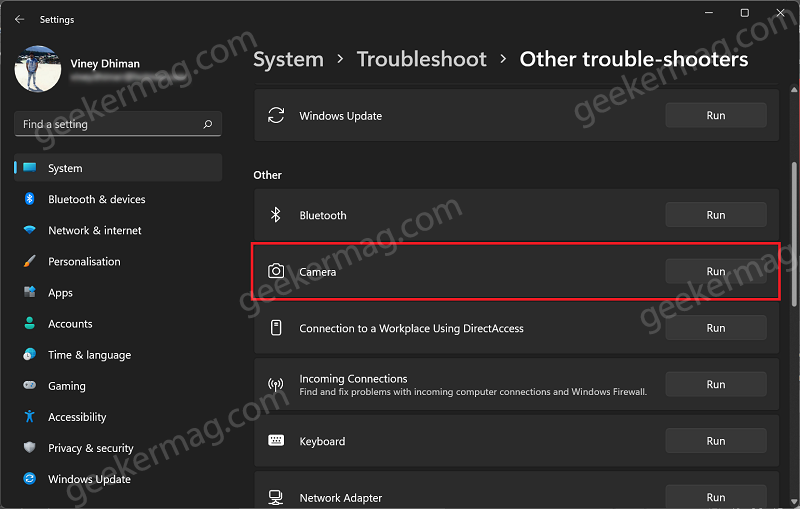Open Gaming settings
The image size is (800, 509).
[x=118, y=386]
